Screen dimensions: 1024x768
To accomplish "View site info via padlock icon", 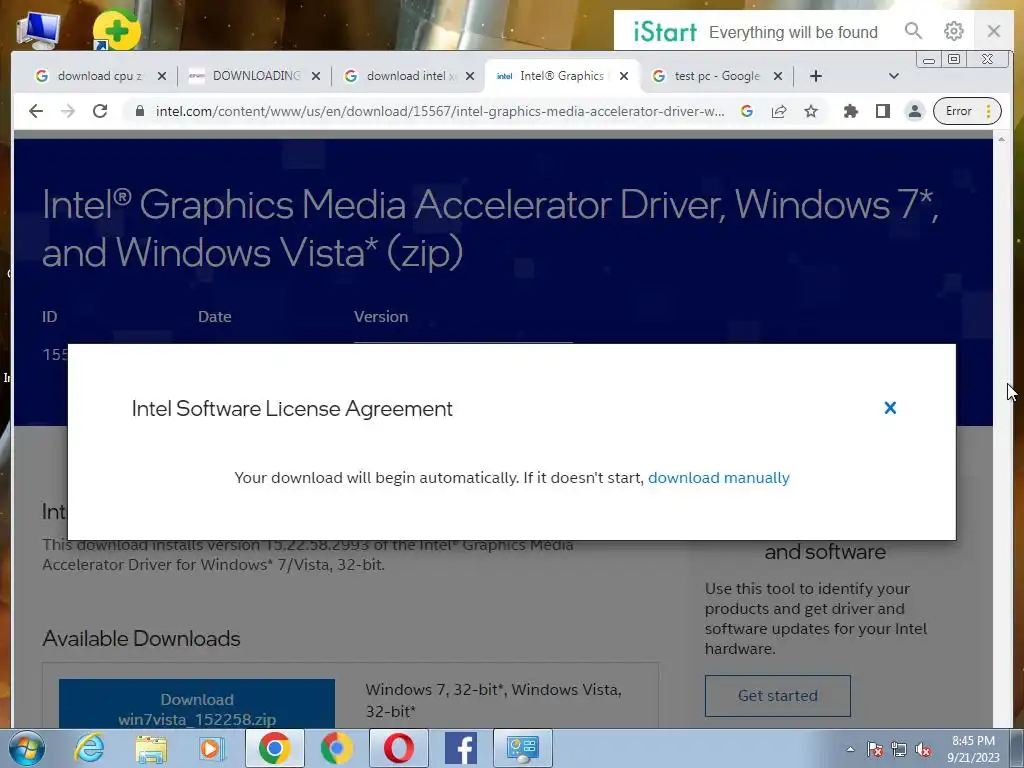I will pos(139,111).
